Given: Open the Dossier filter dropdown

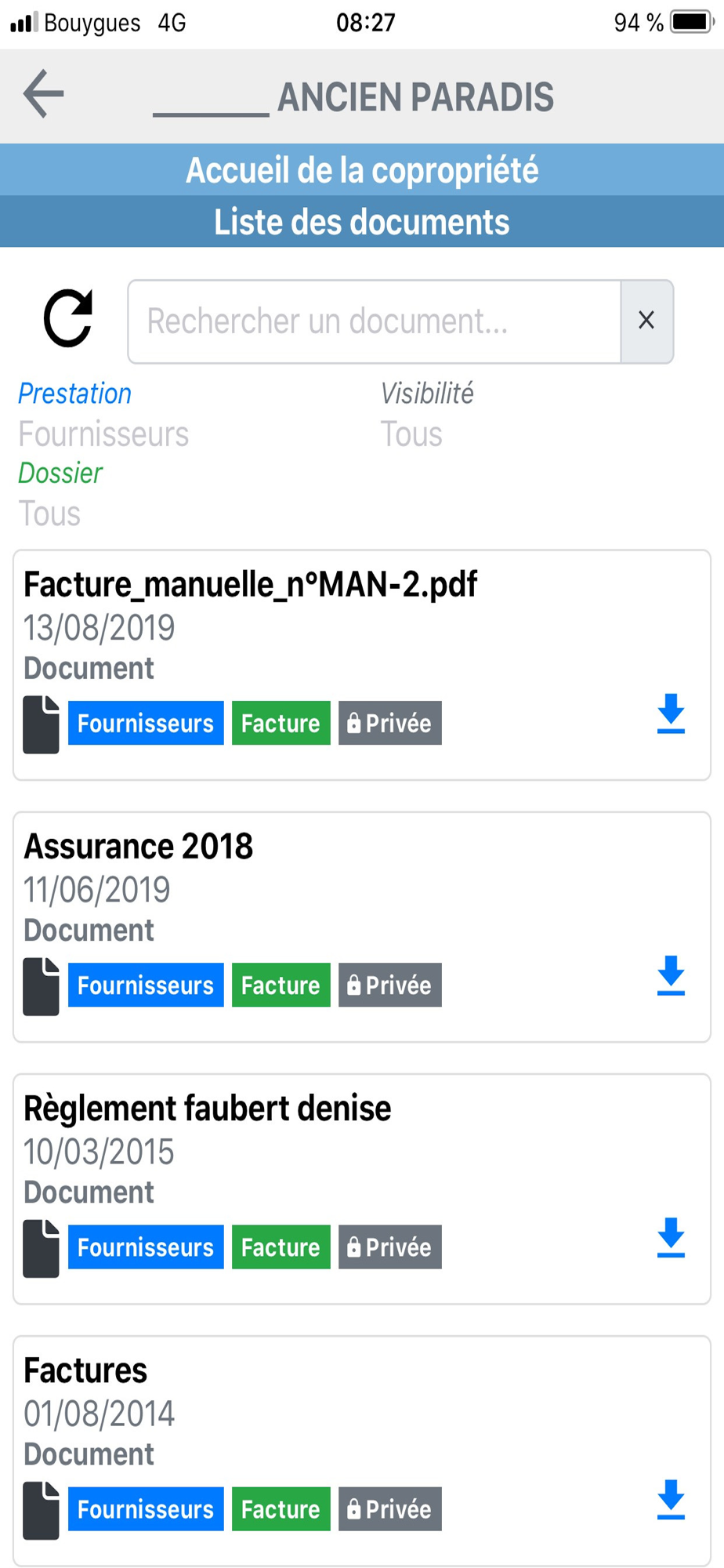Looking at the screenshot, I should point(49,514).
